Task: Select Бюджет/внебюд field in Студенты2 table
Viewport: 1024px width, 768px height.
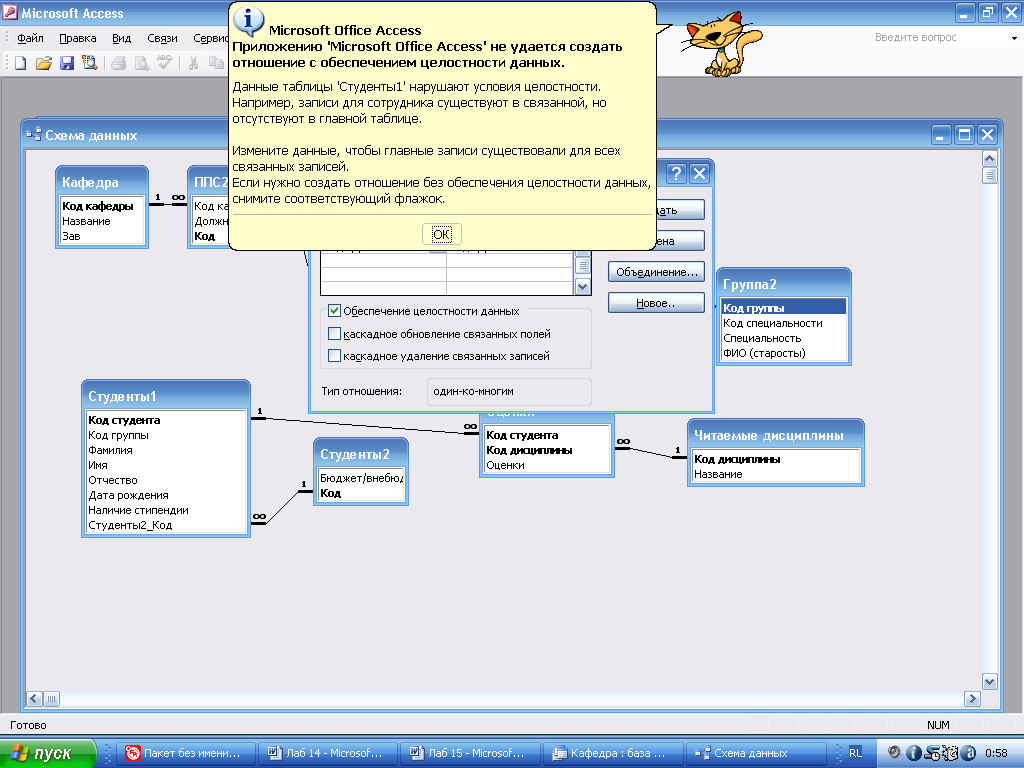Action: [361, 478]
